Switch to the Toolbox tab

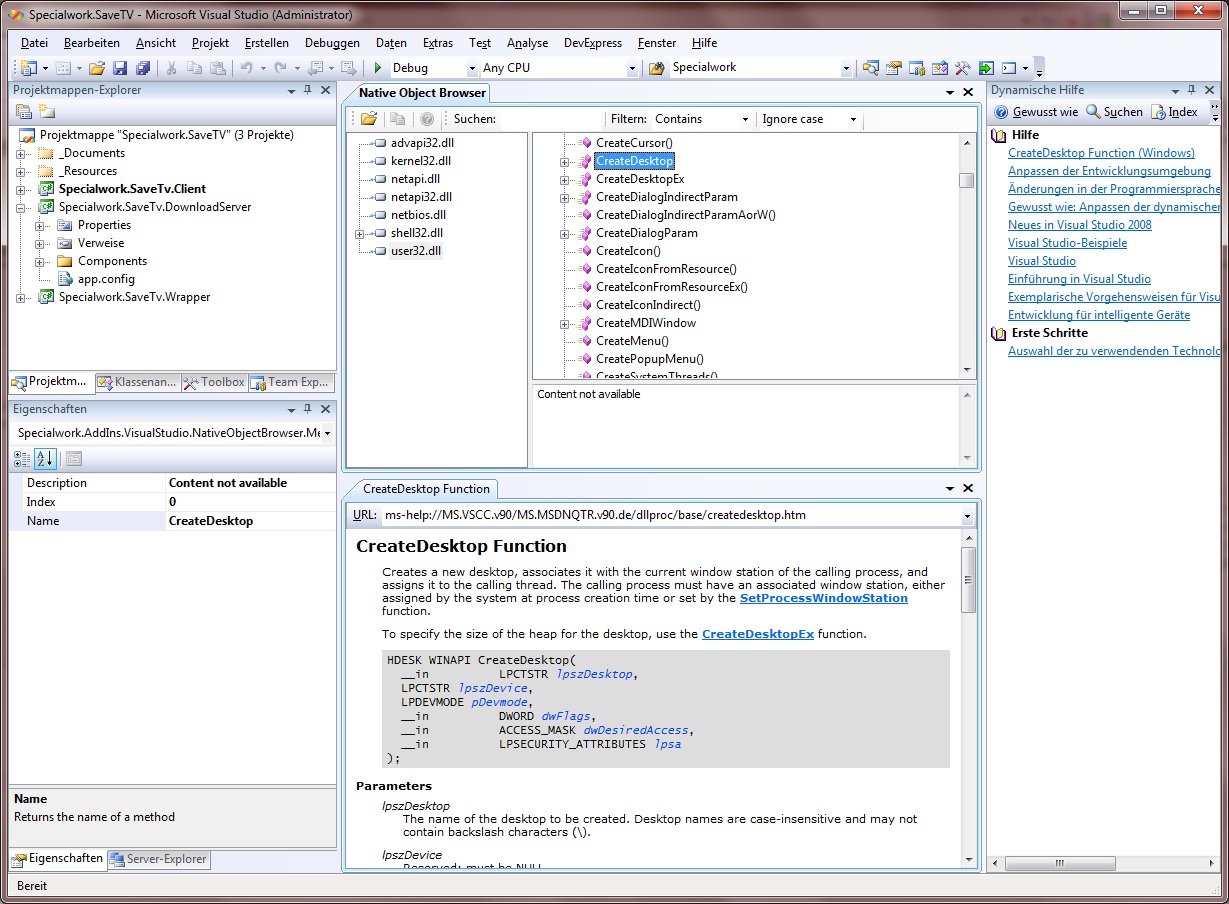[x=213, y=382]
